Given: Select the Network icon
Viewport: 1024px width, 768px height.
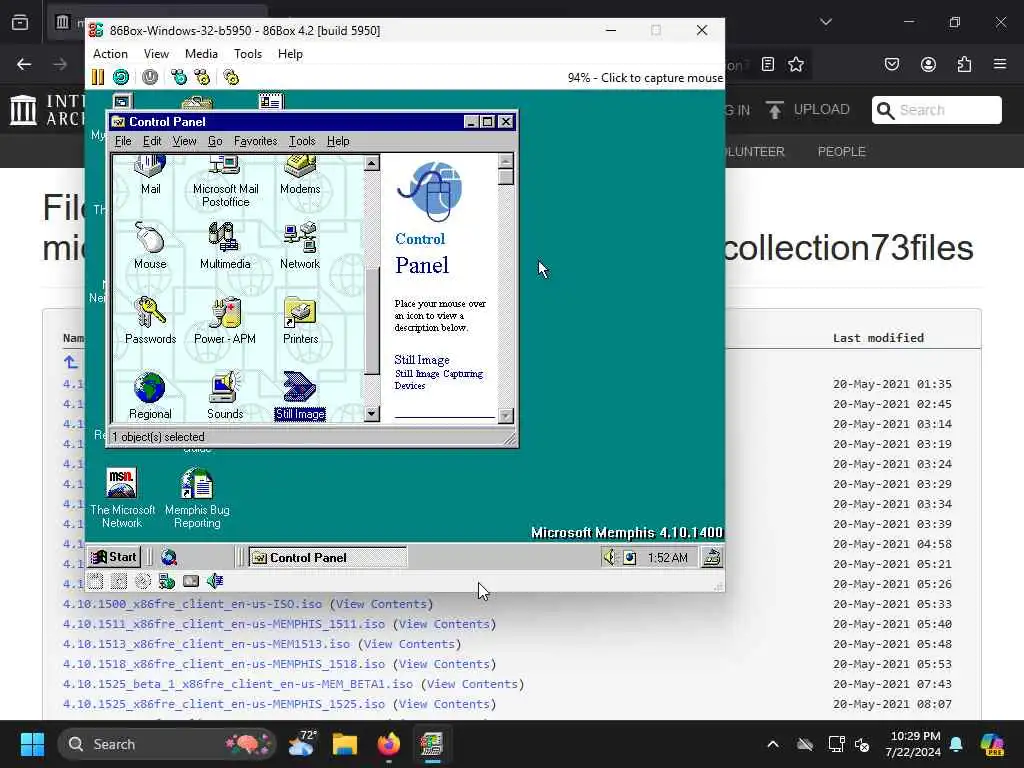Looking at the screenshot, I should point(300,246).
